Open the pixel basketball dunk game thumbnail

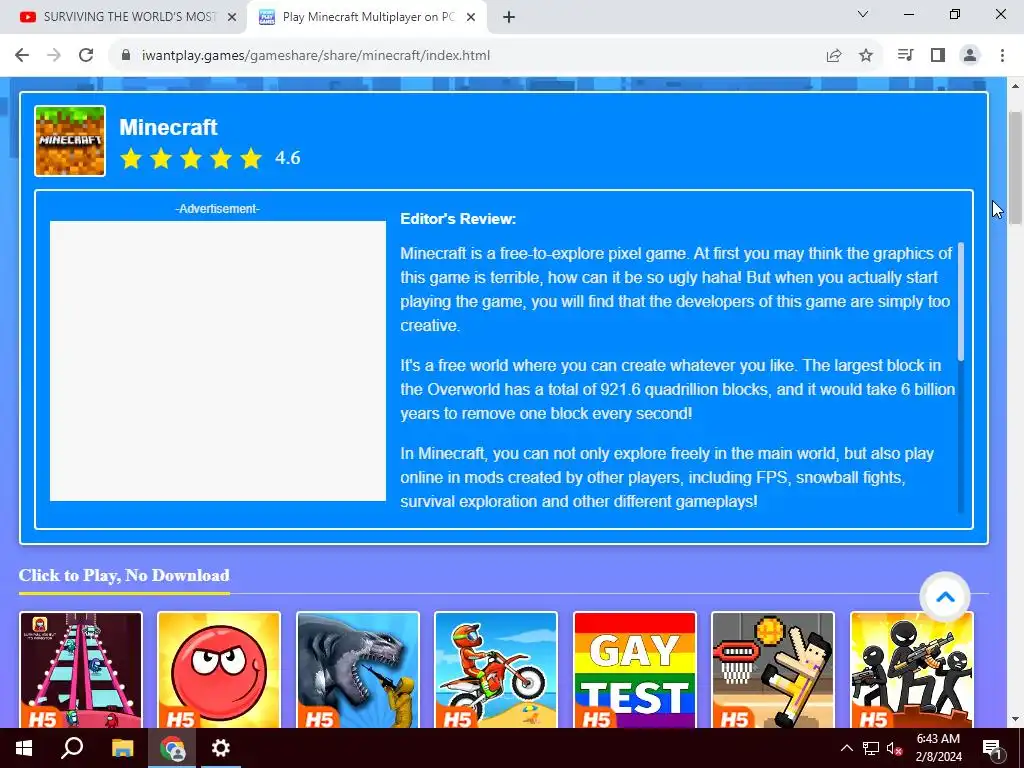click(x=773, y=670)
